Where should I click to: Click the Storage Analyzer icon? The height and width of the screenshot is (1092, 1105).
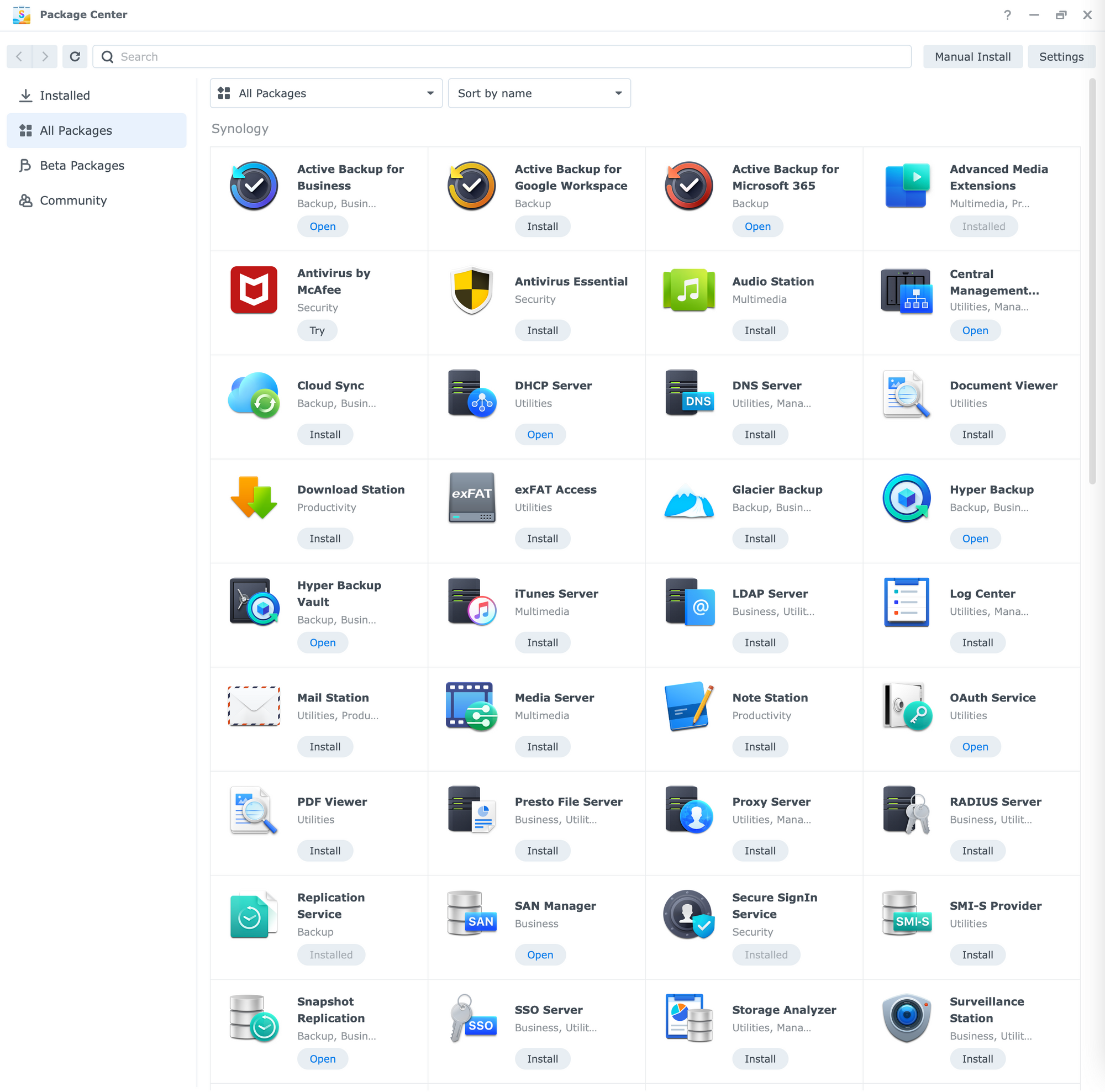click(x=688, y=1018)
